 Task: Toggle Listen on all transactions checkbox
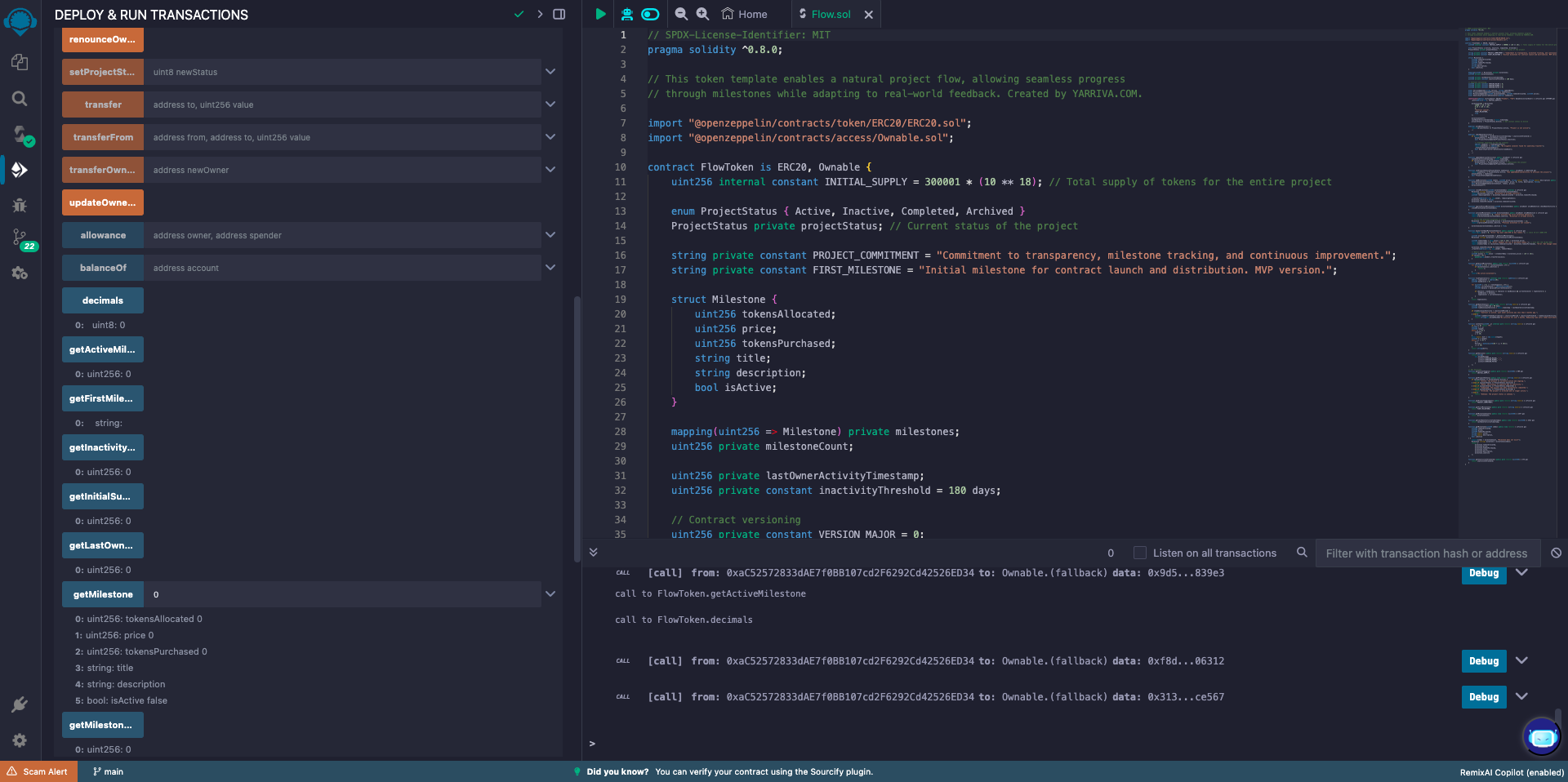tap(1140, 553)
